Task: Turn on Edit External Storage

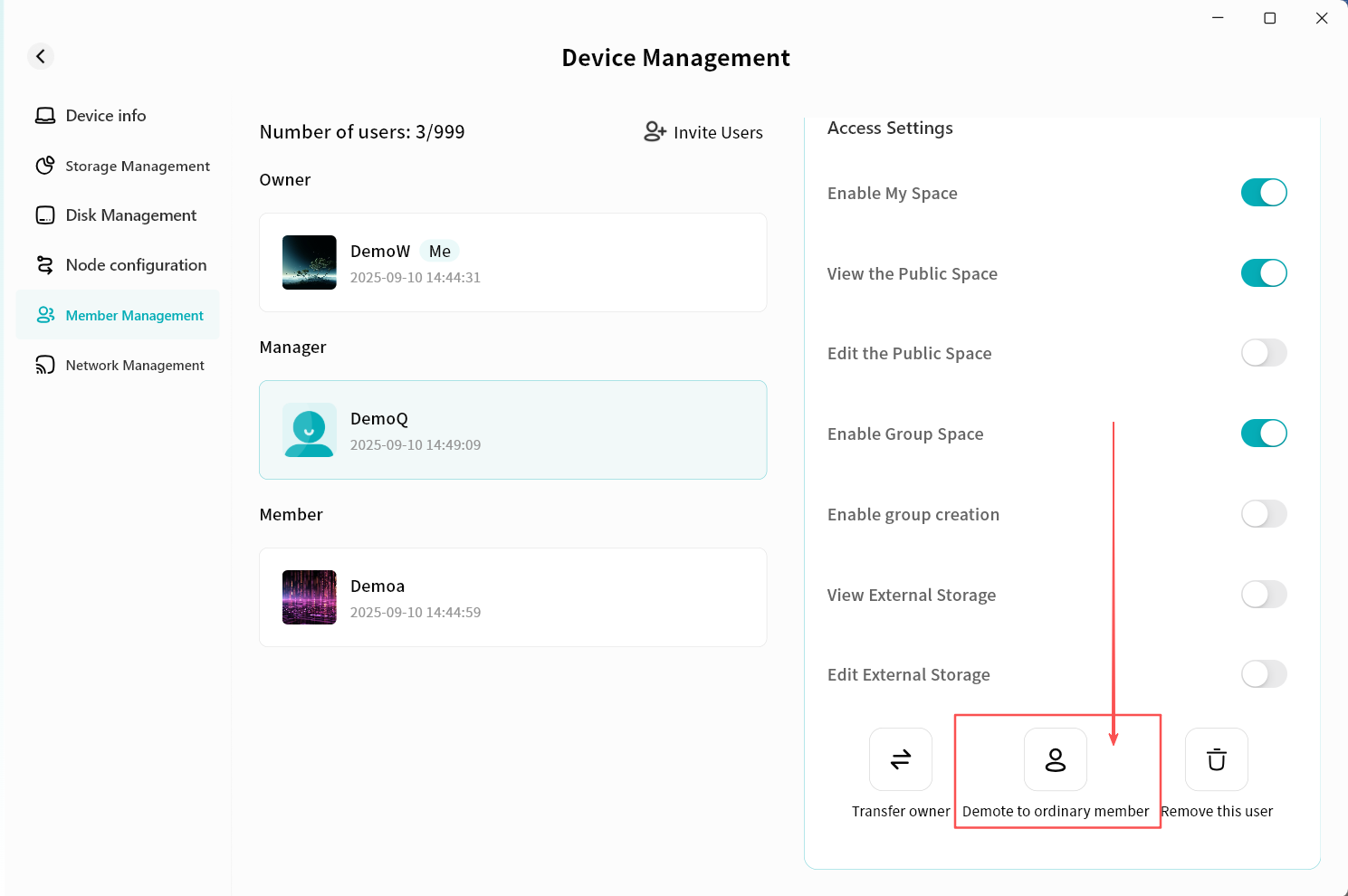Action: pyautogui.click(x=1263, y=674)
